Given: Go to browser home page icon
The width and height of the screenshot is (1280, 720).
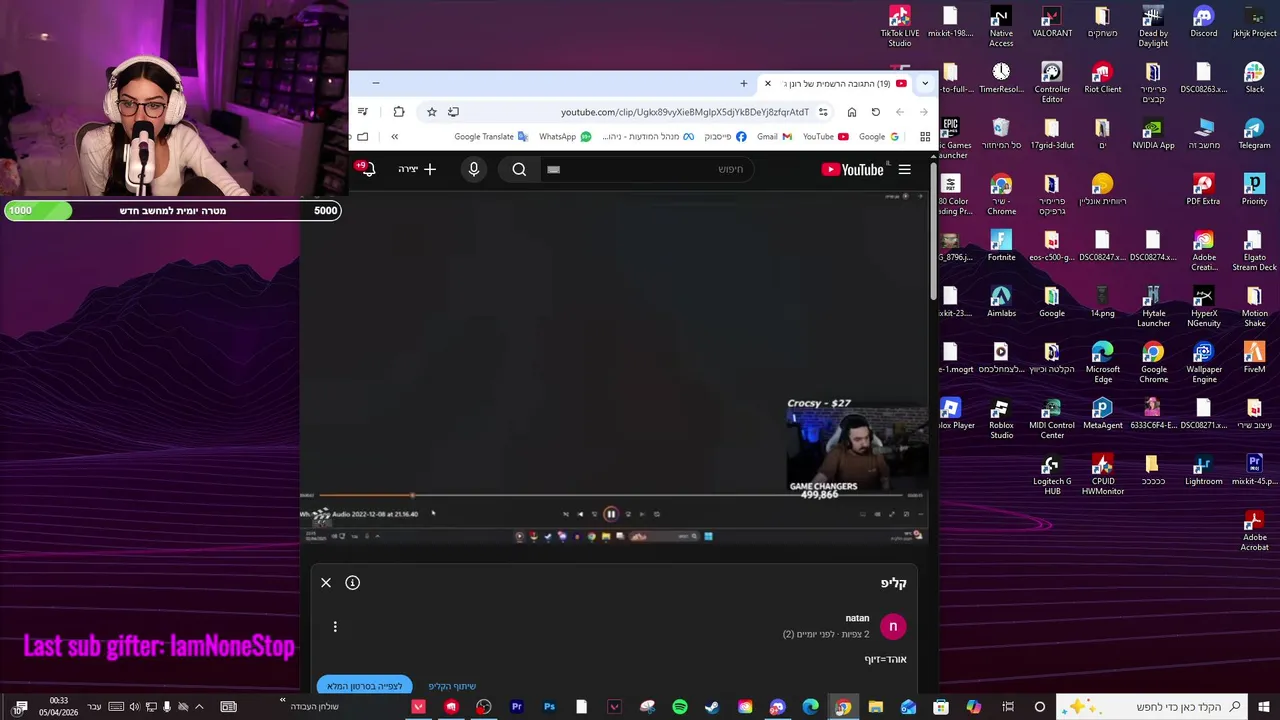Looking at the screenshot, I should pos(851,112).
